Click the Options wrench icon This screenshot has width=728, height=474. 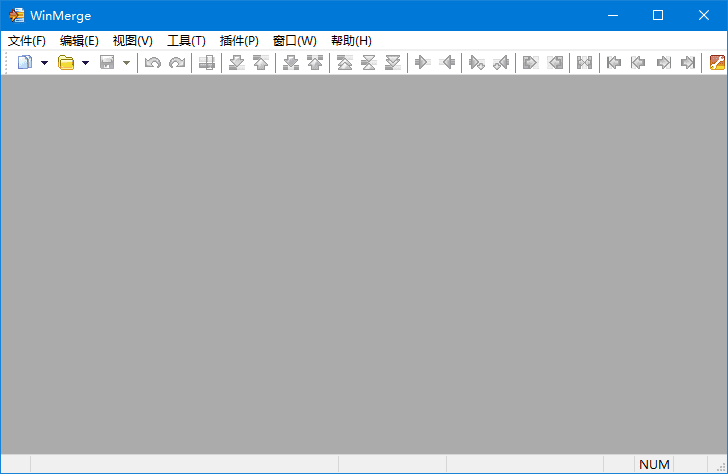pos(716,63)
